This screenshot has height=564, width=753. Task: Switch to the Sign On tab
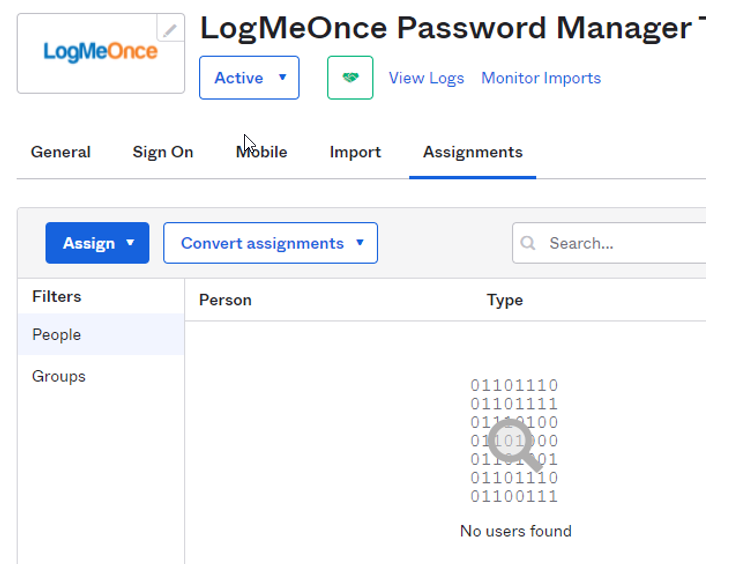pos(163,152)
